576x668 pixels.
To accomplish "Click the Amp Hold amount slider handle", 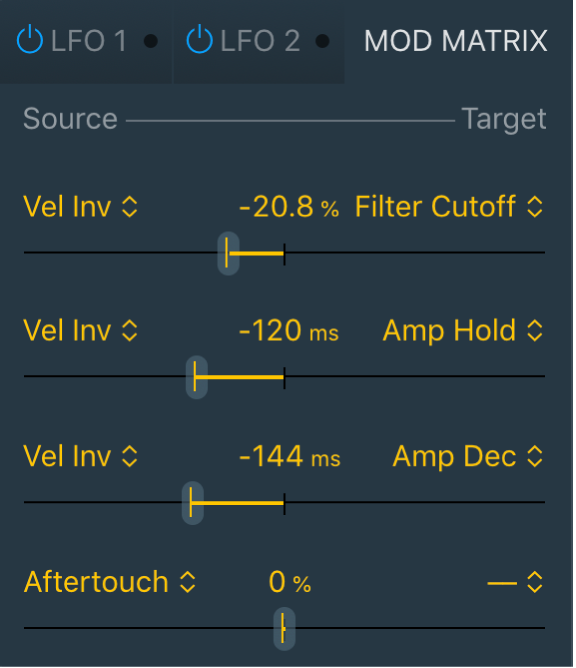I will click(x=197, y=377).
